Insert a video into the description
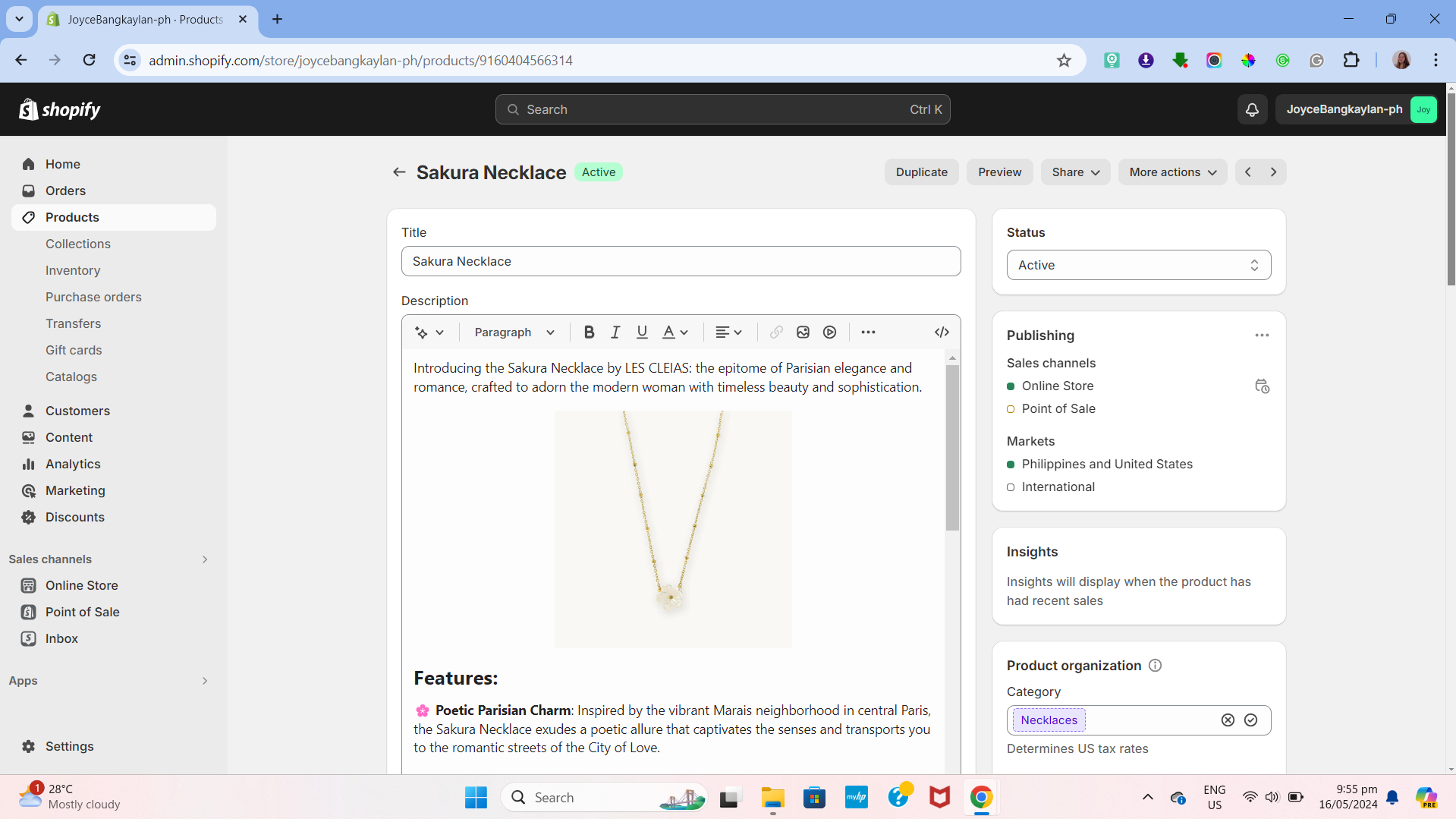Image resolution: width=1456 pixels, height=819 pixels. click(830, 332)
